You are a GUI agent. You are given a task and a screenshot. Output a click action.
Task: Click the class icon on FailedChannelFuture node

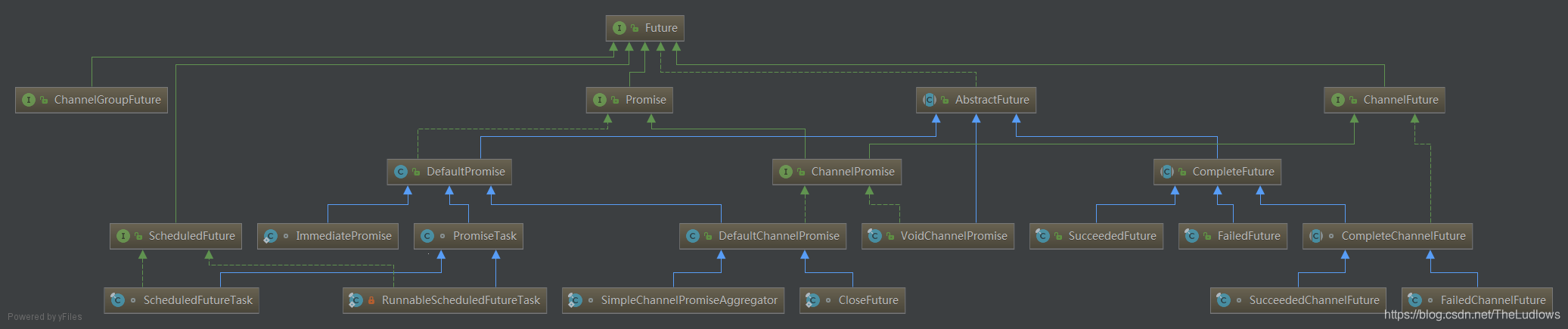pos(1414,300)
